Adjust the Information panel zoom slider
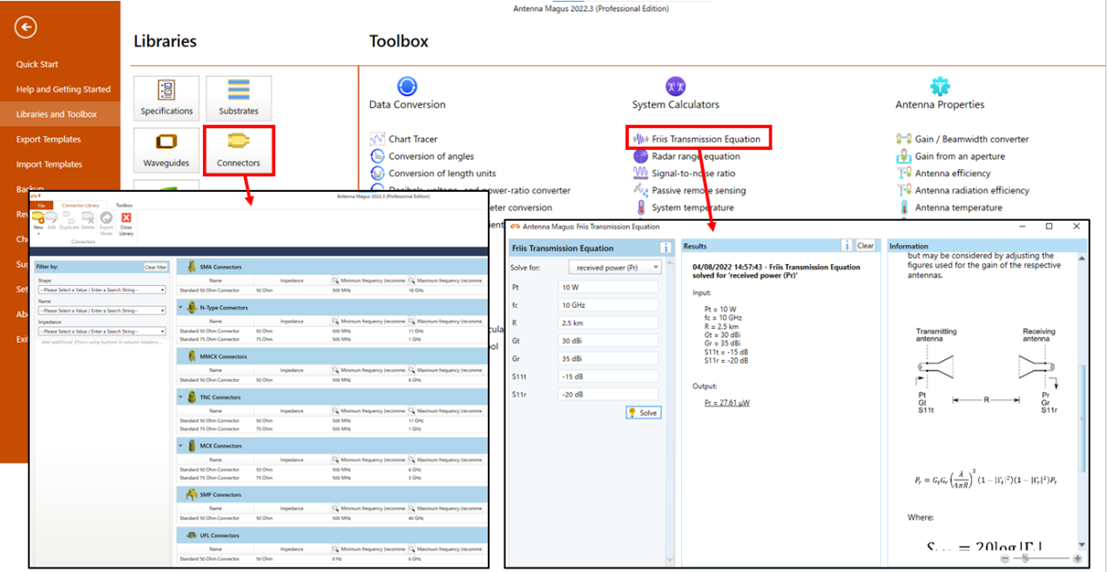The width and height of the screenshot is (1107, 572). click(x=1024, y=558)
